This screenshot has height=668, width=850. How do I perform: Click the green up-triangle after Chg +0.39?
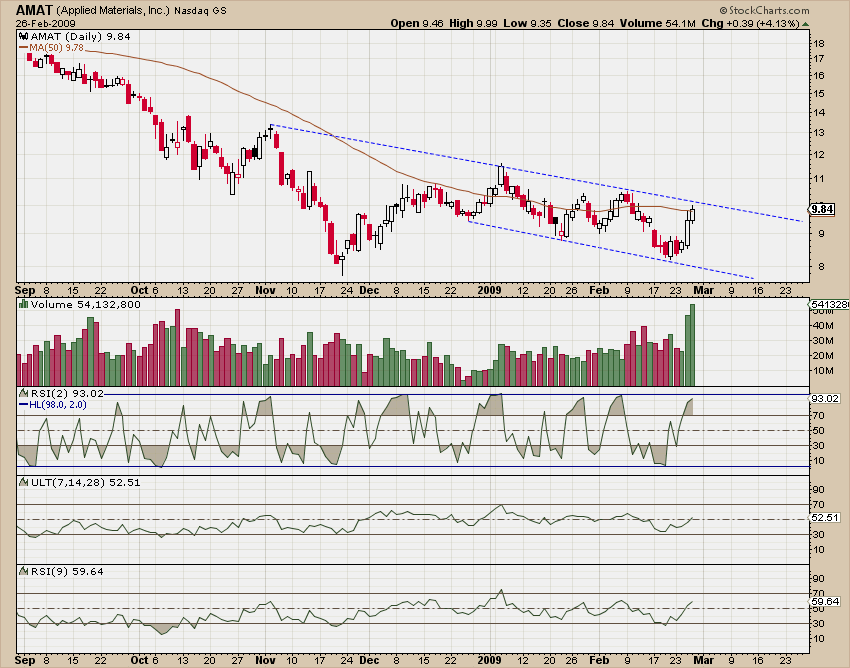[x=806, y=24]
